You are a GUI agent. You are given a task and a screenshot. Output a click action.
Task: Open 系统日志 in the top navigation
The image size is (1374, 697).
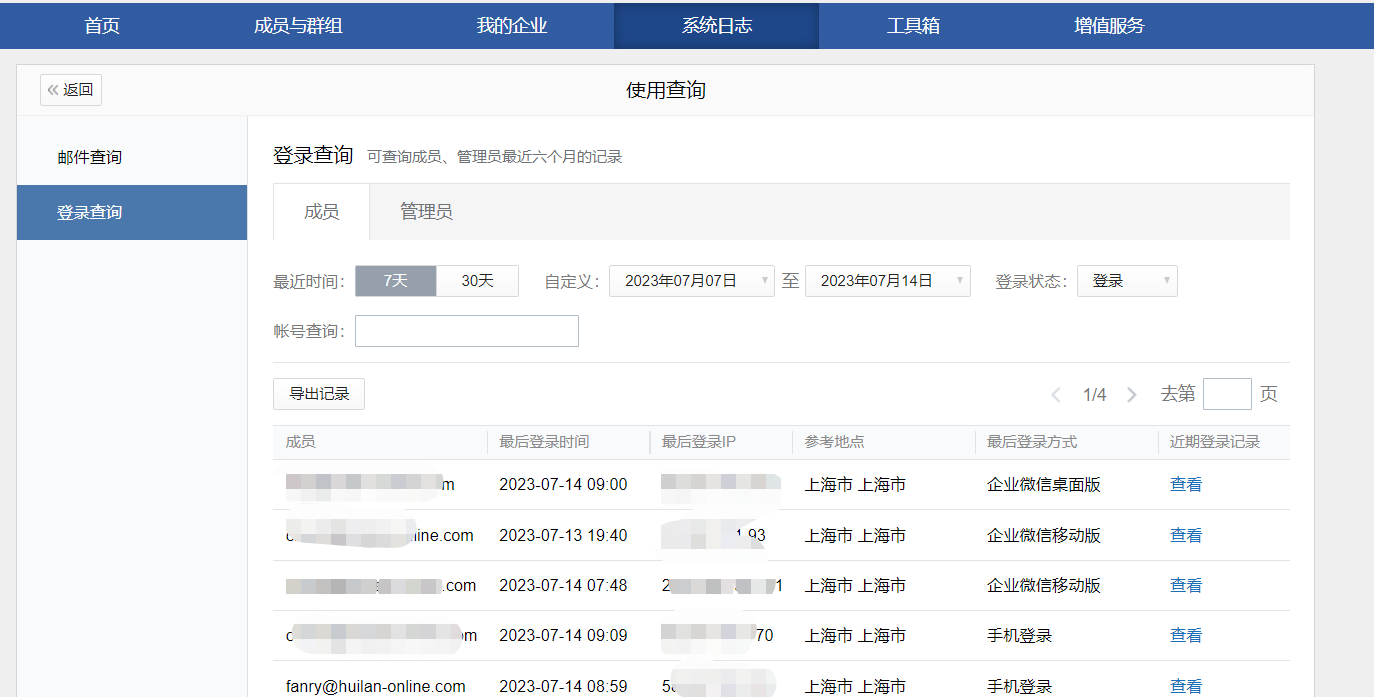716,26
